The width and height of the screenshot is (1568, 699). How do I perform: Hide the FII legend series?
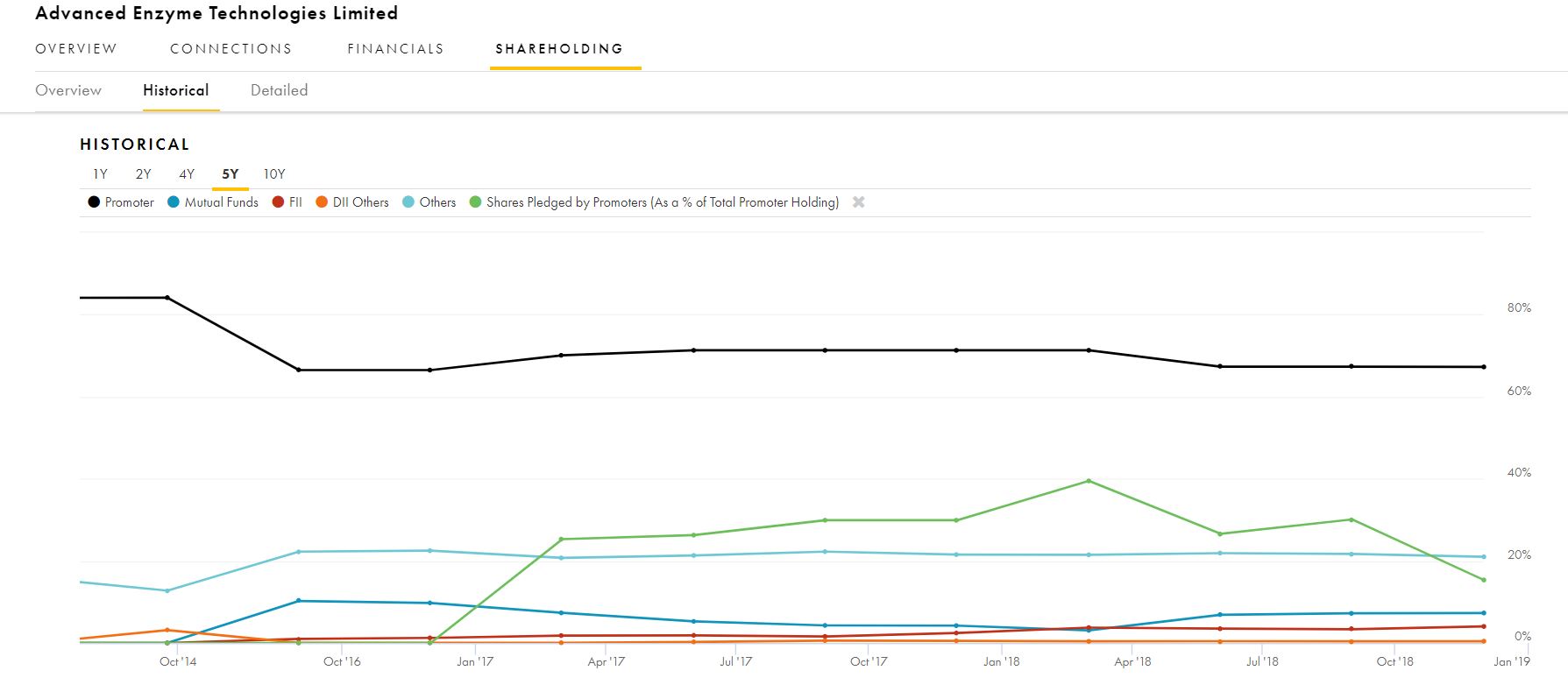(x=287, y=202)
